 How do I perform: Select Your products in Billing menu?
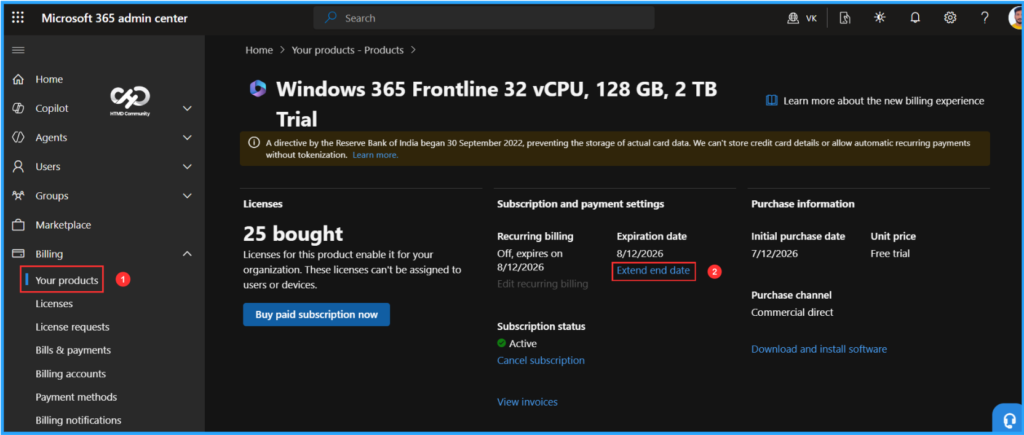(x=67, y=280)
